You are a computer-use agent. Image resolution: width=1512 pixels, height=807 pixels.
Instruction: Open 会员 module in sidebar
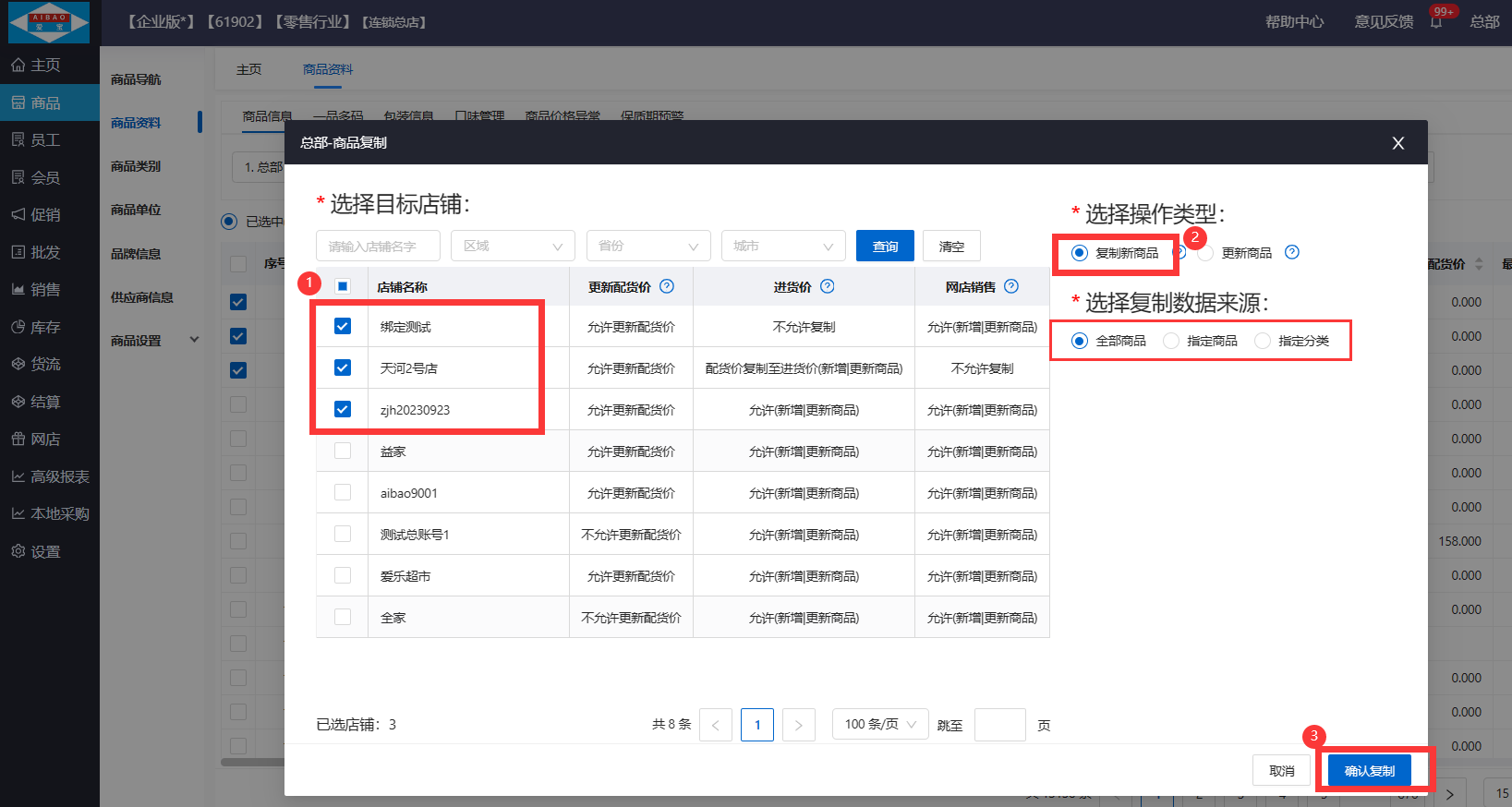tap(50, 177)
